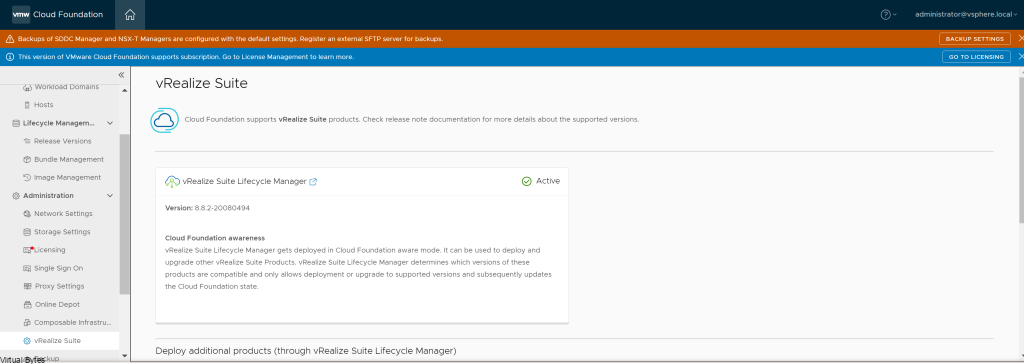Click the GO TO LICENSING button
The height and width of the screenshot is (364, 1024).
click(976, 57)
